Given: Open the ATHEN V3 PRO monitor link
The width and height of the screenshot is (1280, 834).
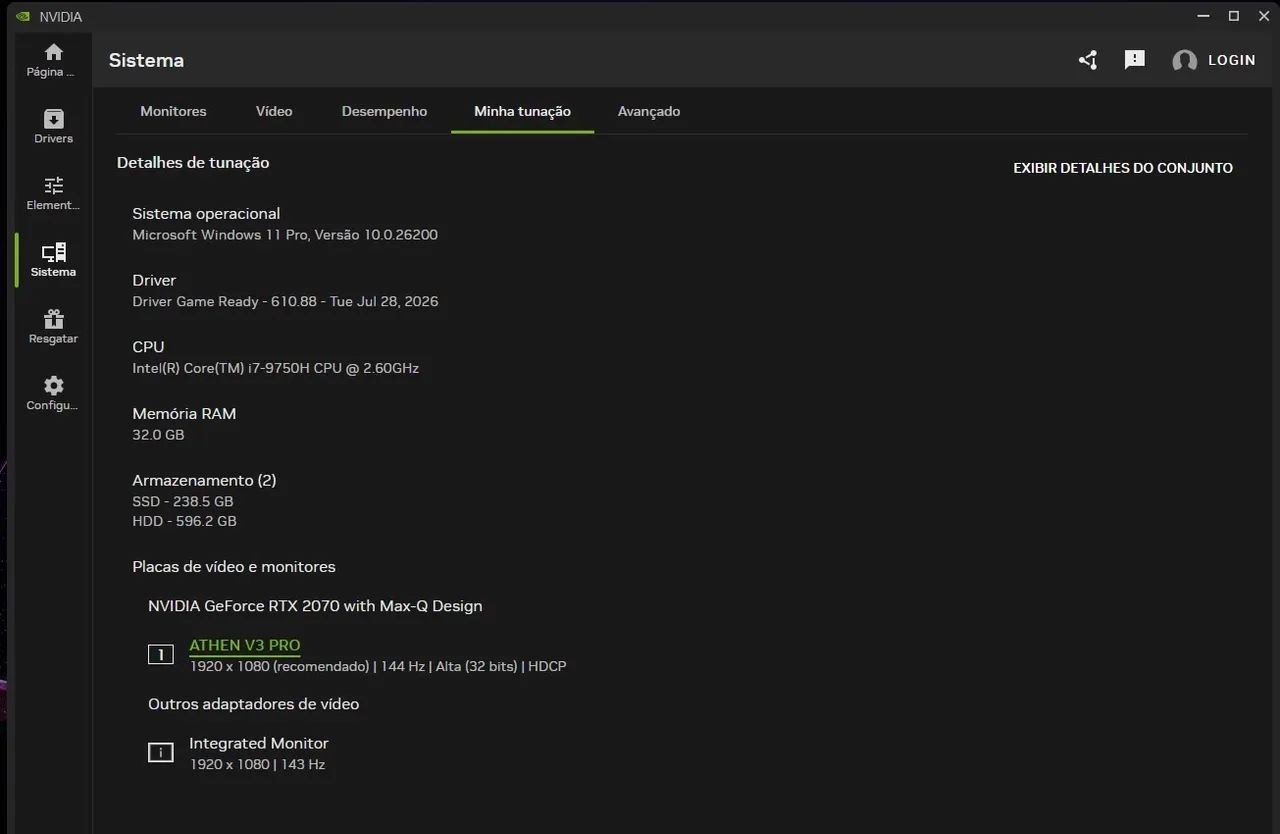Looking at the screenshot, I should point(245,646).
